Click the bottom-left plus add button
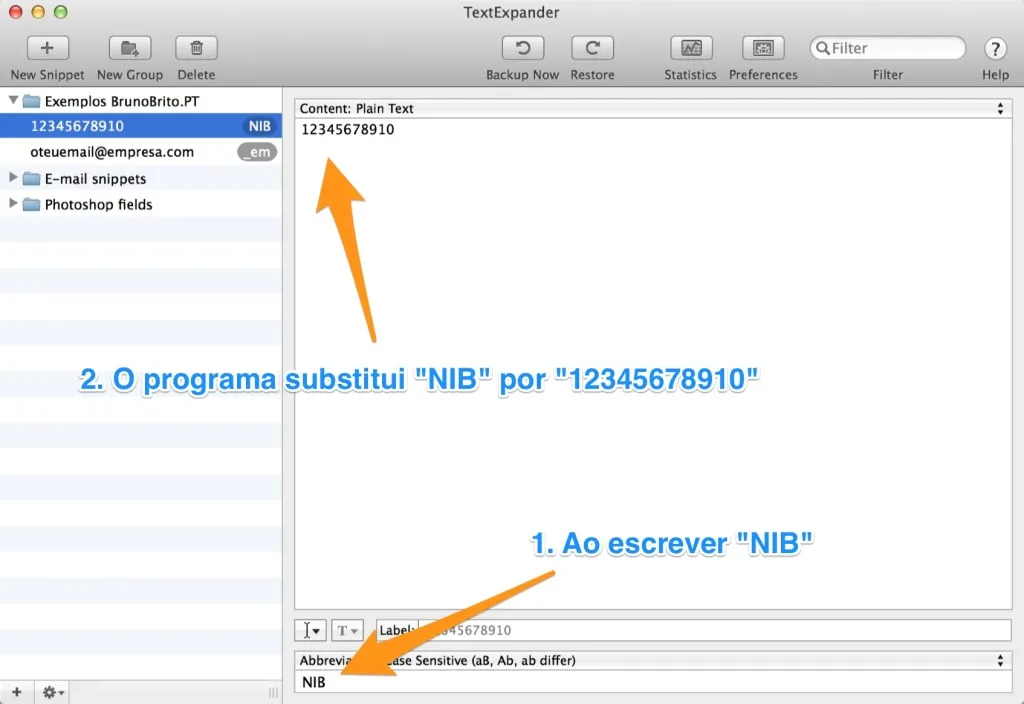 [x=16, y=692]
